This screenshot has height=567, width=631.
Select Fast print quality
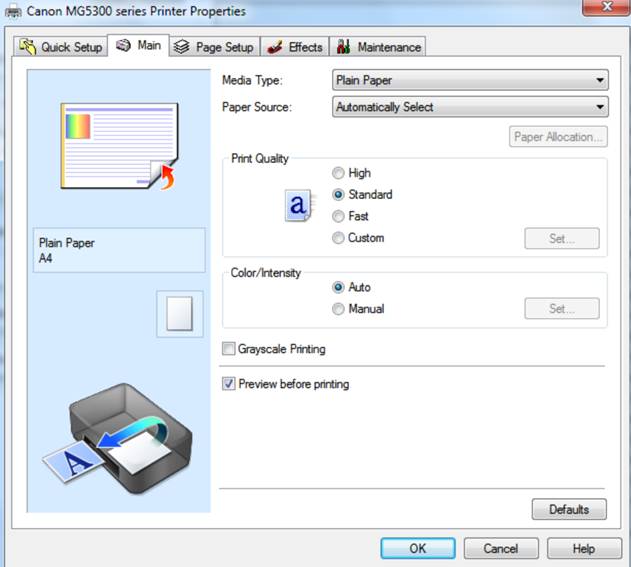tap(350, 216)
